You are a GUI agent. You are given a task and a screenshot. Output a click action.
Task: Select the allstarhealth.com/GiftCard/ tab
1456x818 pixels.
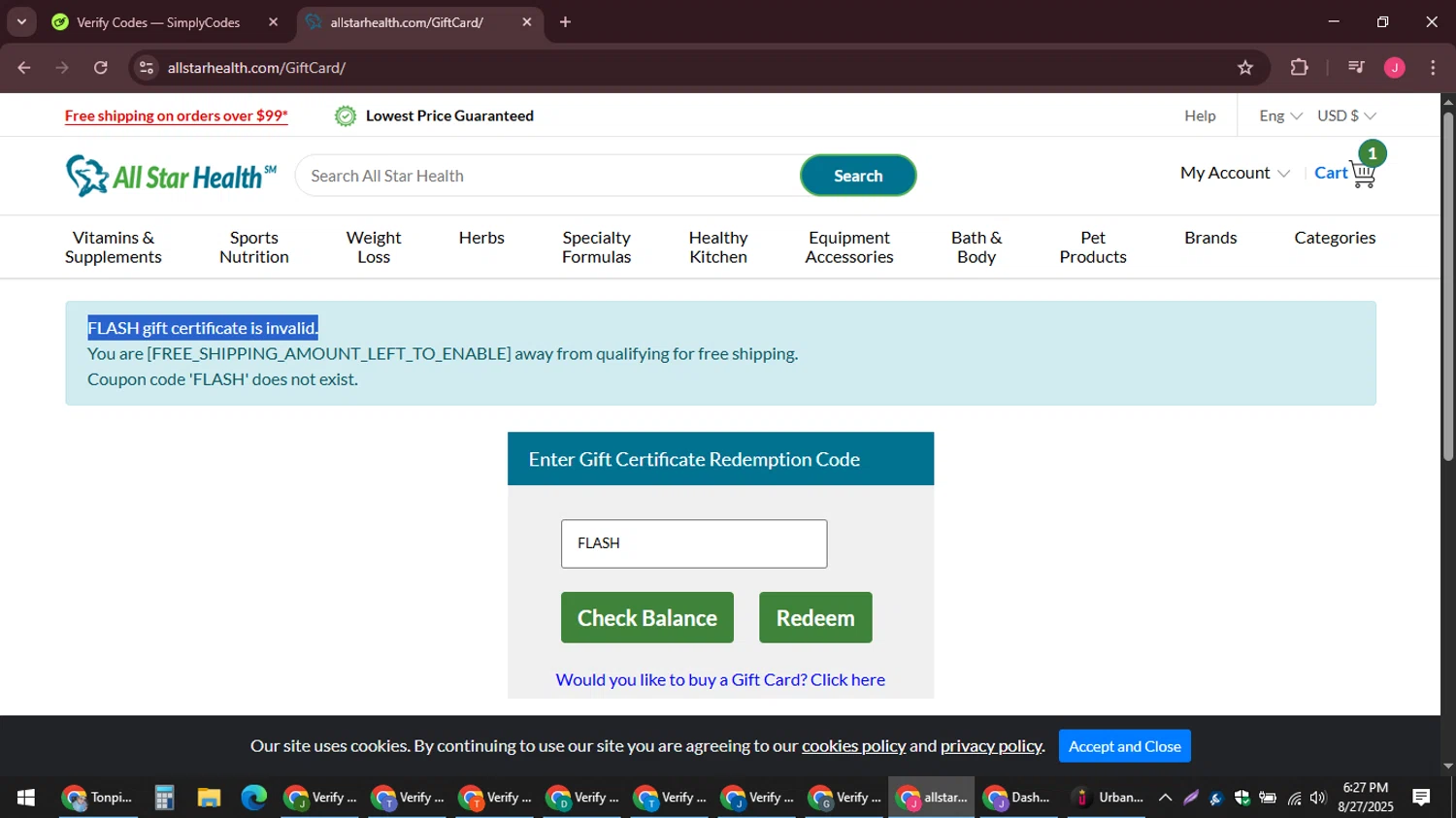pos(407,22)
